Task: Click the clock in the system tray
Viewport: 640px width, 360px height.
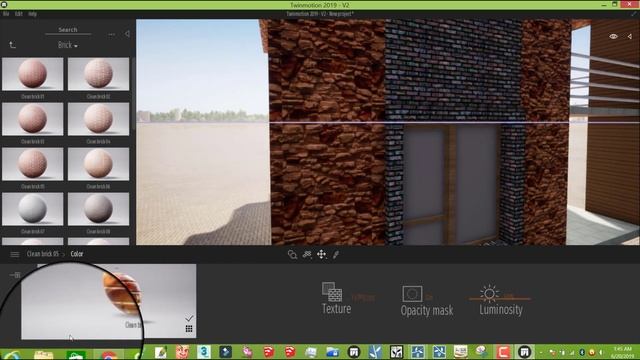Action: (622, 352)
